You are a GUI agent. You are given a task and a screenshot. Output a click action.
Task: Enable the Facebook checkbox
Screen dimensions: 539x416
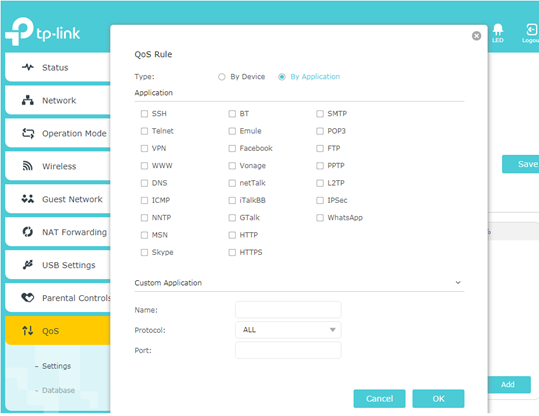[x=232, y=148]
